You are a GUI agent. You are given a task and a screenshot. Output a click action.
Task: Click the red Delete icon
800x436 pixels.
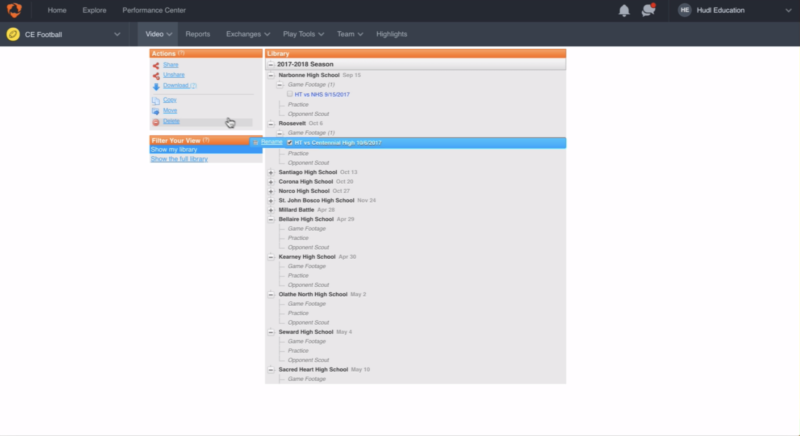[155, 122]
